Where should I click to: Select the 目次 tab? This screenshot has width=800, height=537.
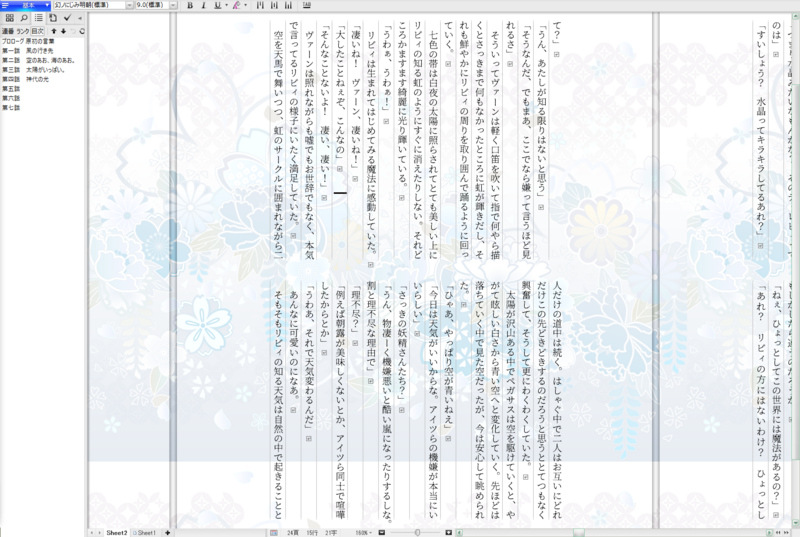(38, 31)
